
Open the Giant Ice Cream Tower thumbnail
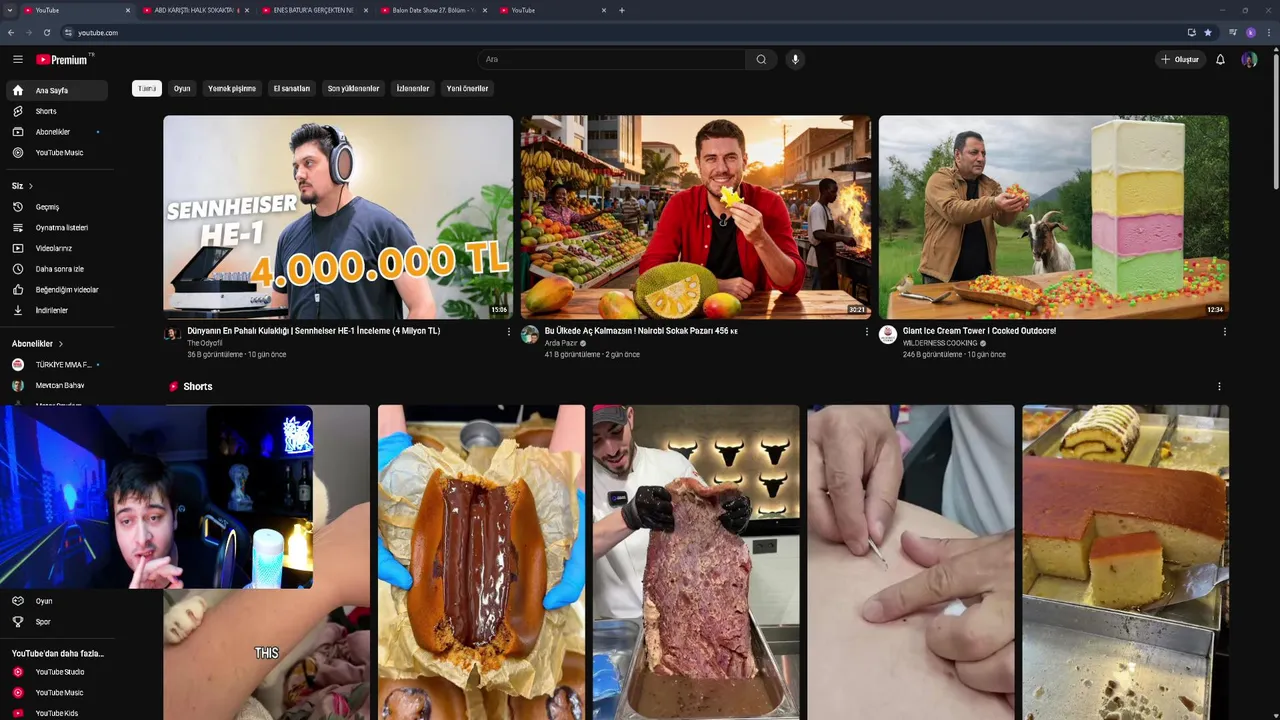coord(1054,217)
